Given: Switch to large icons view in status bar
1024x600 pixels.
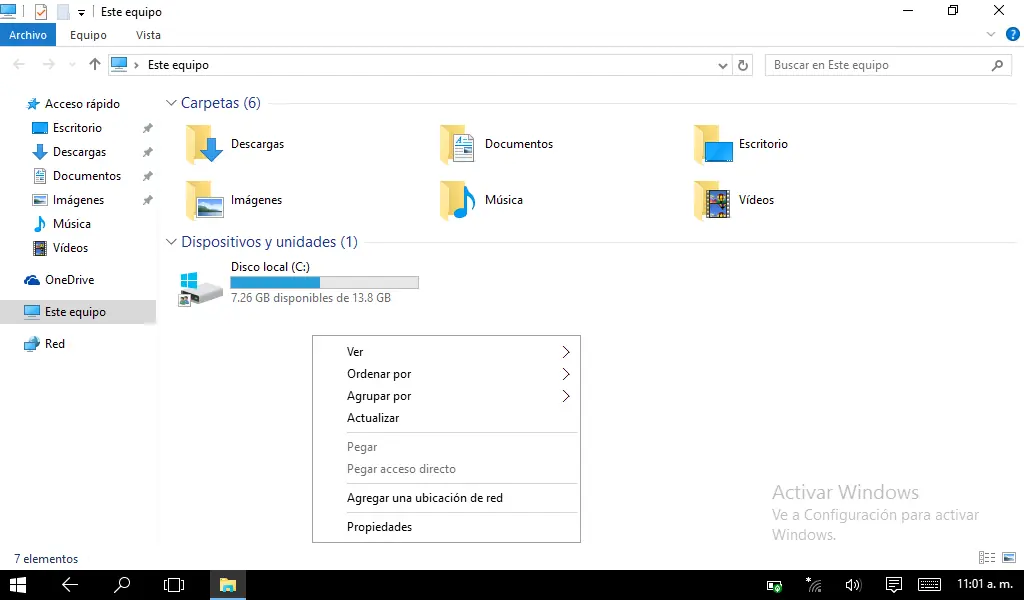Looking at the screenshot, I should (1009, 558).
